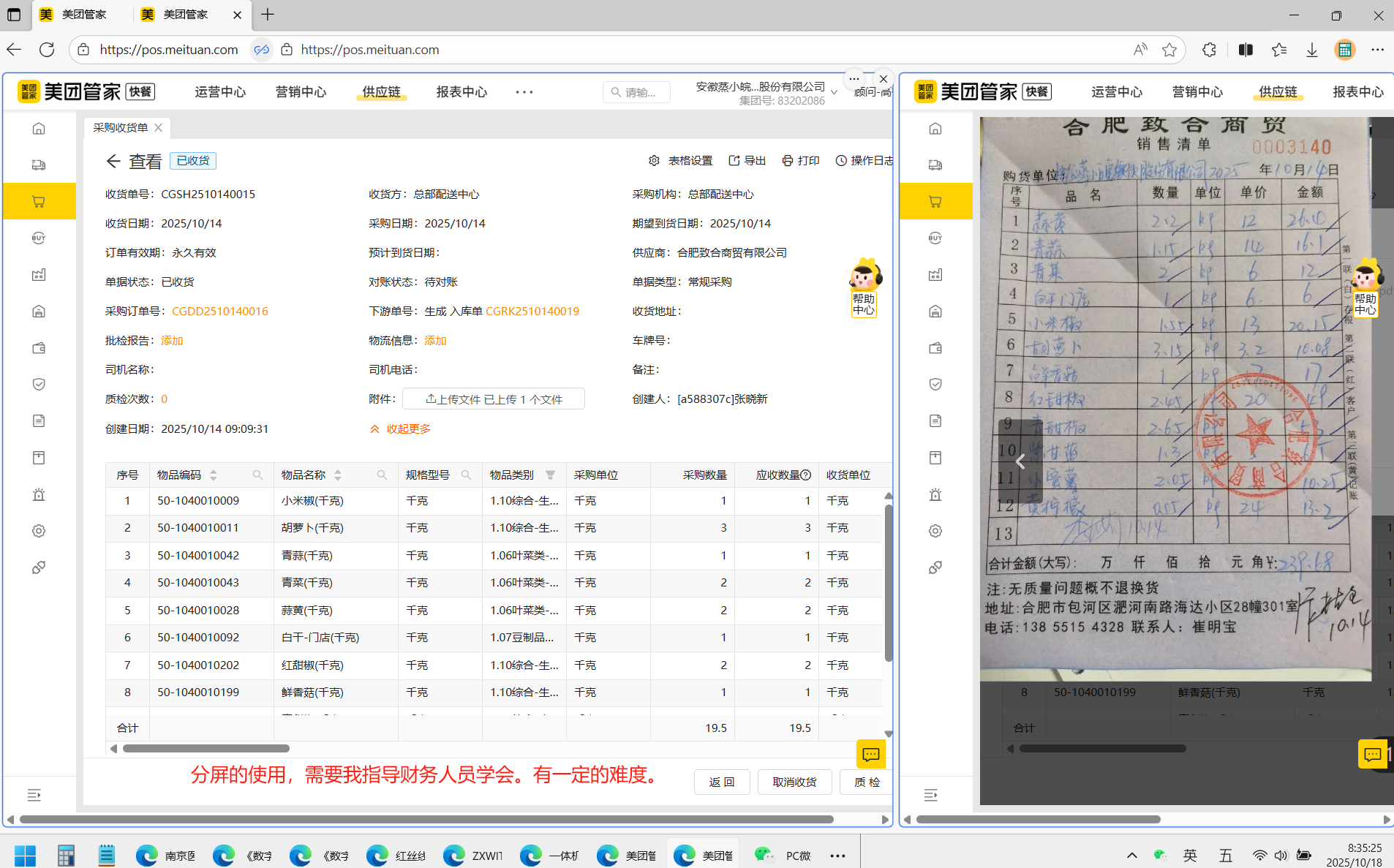Switch to 报表中心 menu
This screenshot has width=1394, height=868.
pos(461,92)
